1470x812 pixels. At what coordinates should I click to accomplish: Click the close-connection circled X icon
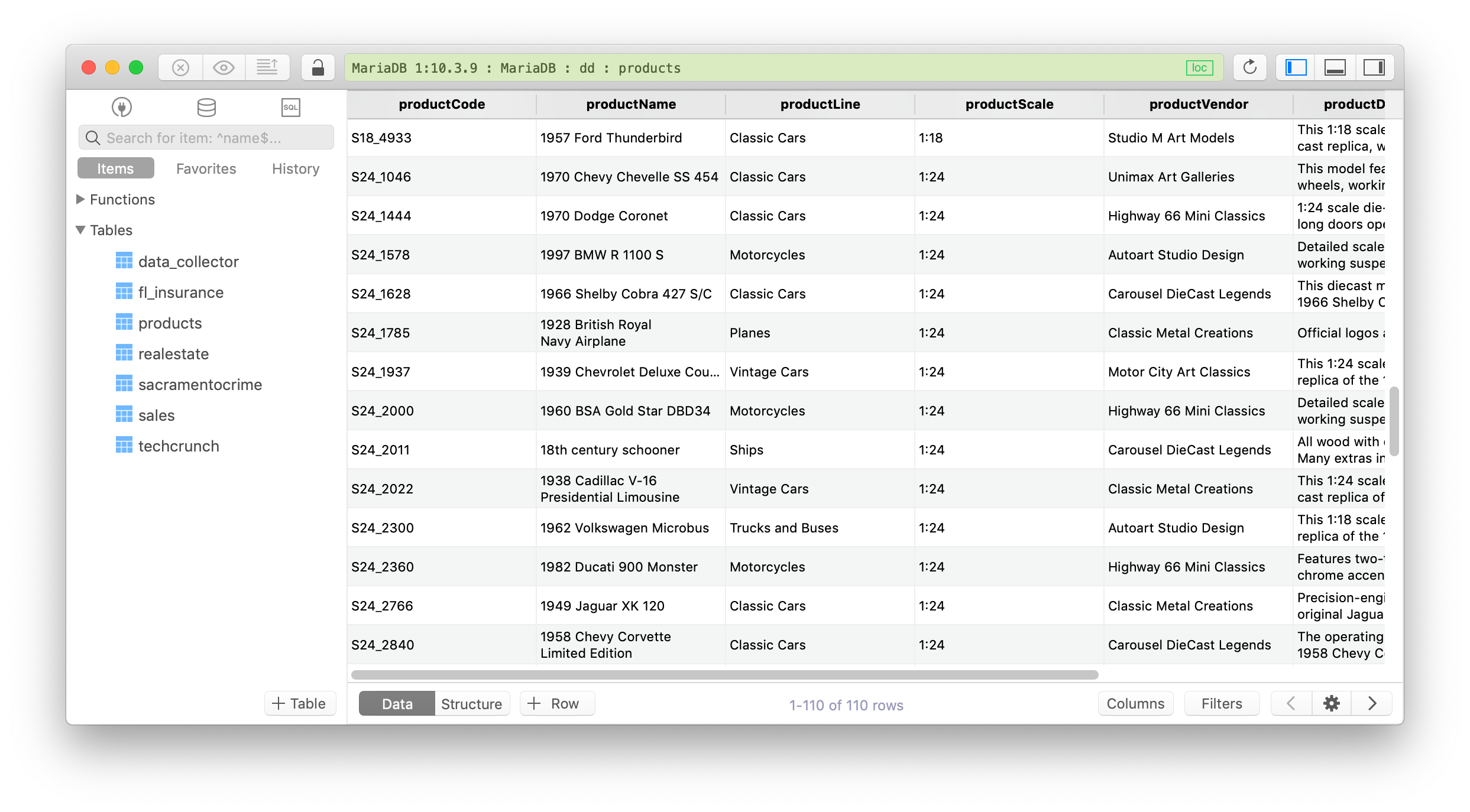point(180,67)
